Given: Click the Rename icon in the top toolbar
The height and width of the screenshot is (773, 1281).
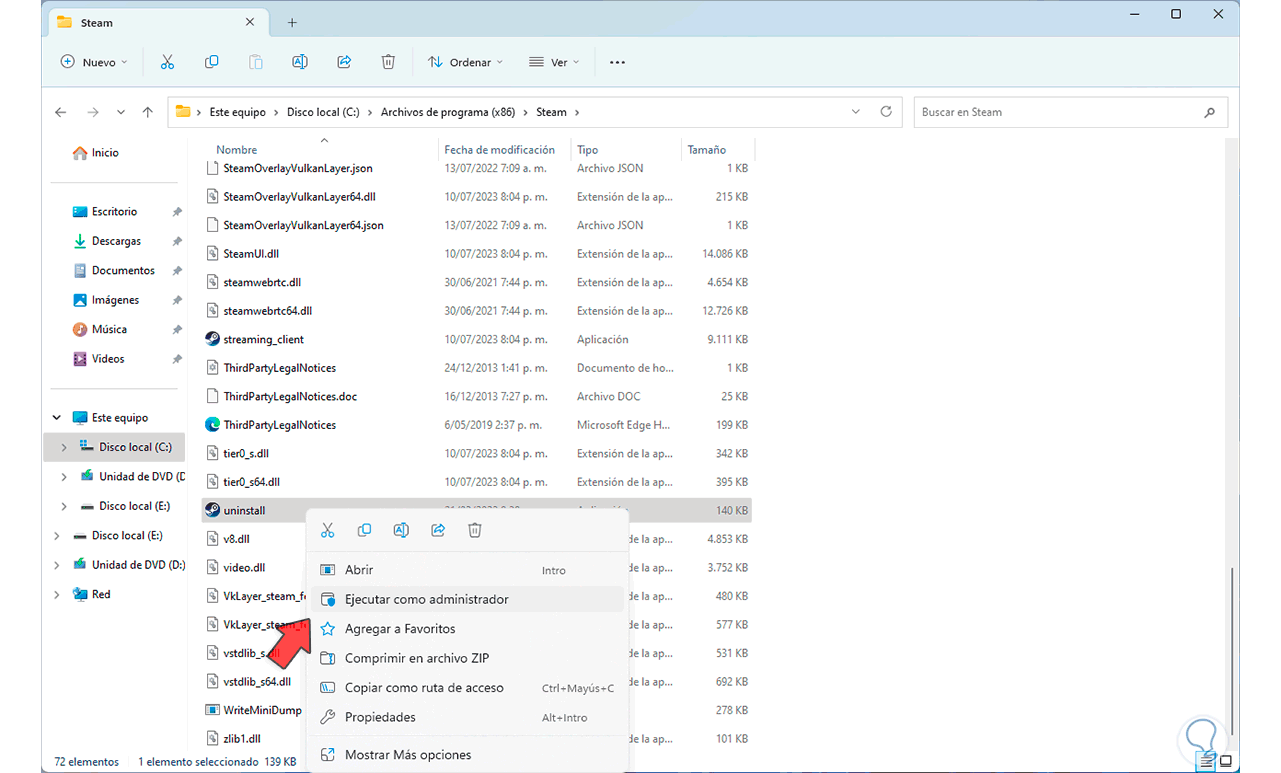Looking at the screenshot, I should (x=300, y=62).
